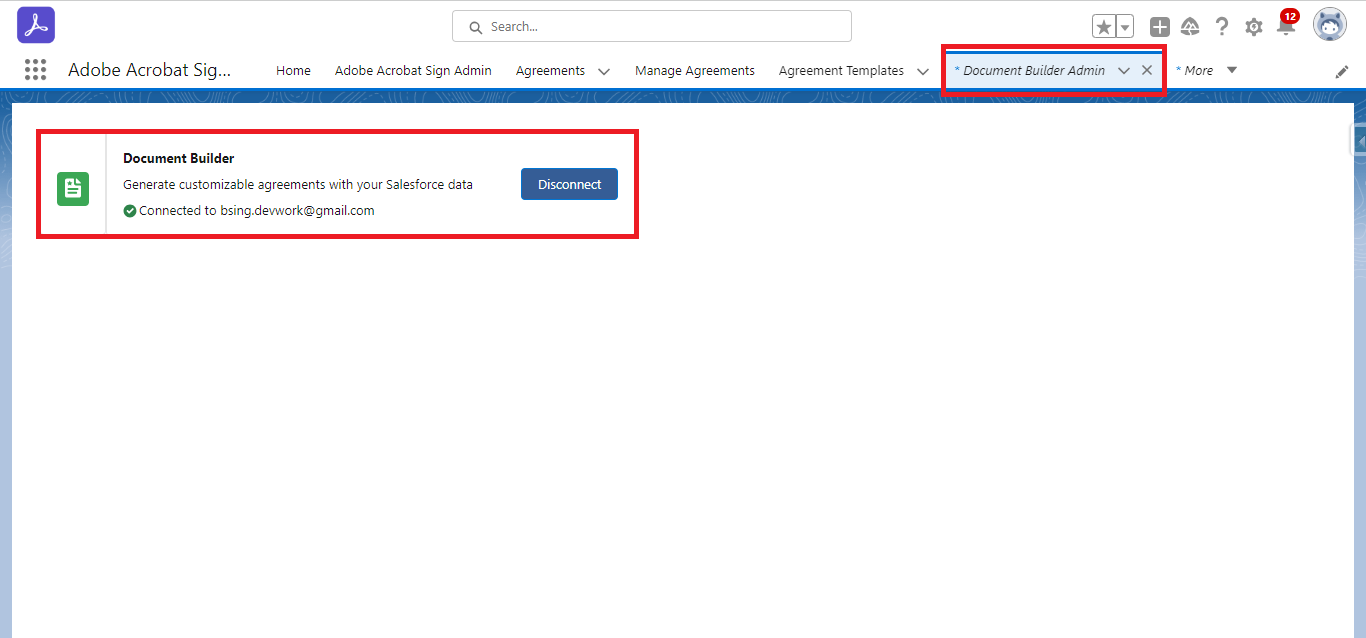Viewport: 1366px width, 638px height.
Task: Open Global Actions plus icon
Action: (x=1160, y=27)
